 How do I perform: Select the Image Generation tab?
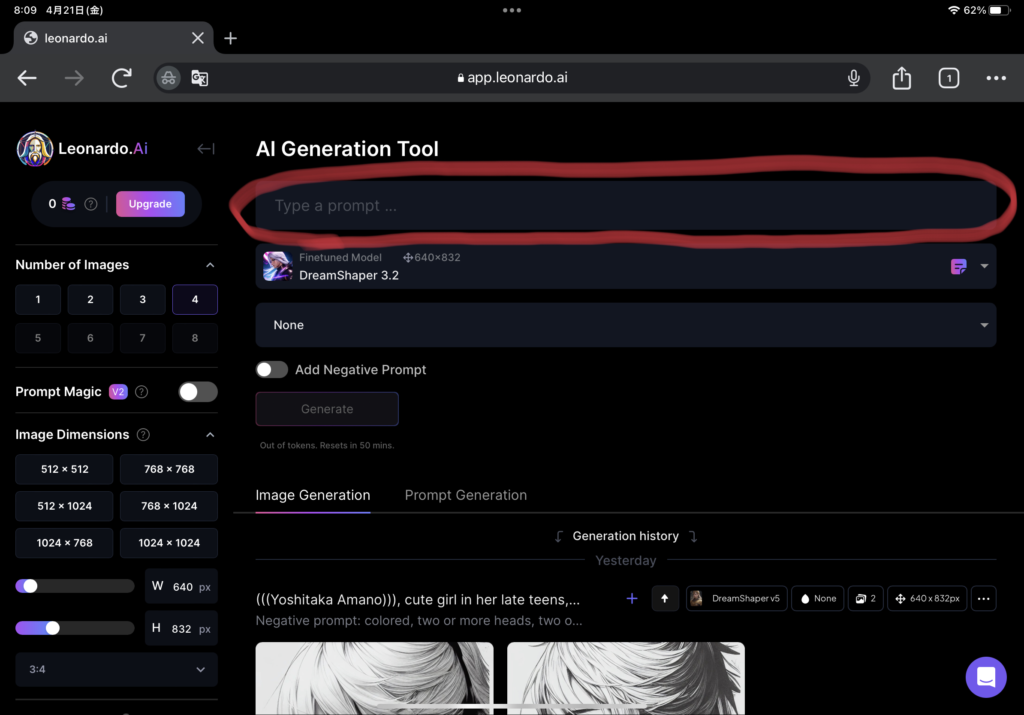(x=313, y=495)
